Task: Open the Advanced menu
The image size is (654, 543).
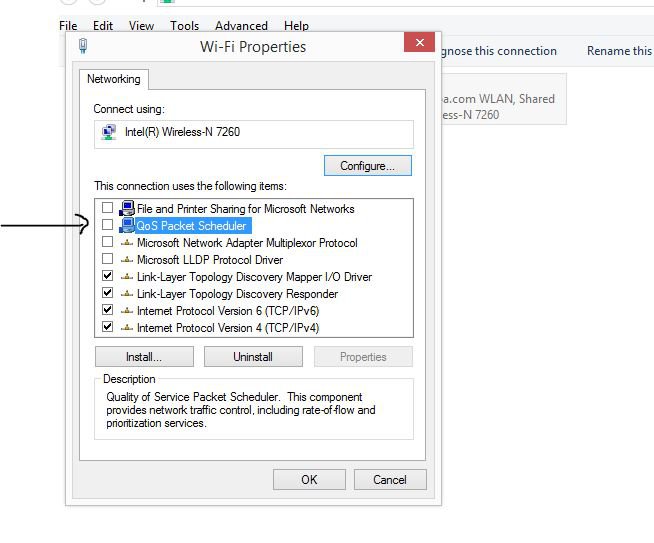Action: tap(241, 26)
